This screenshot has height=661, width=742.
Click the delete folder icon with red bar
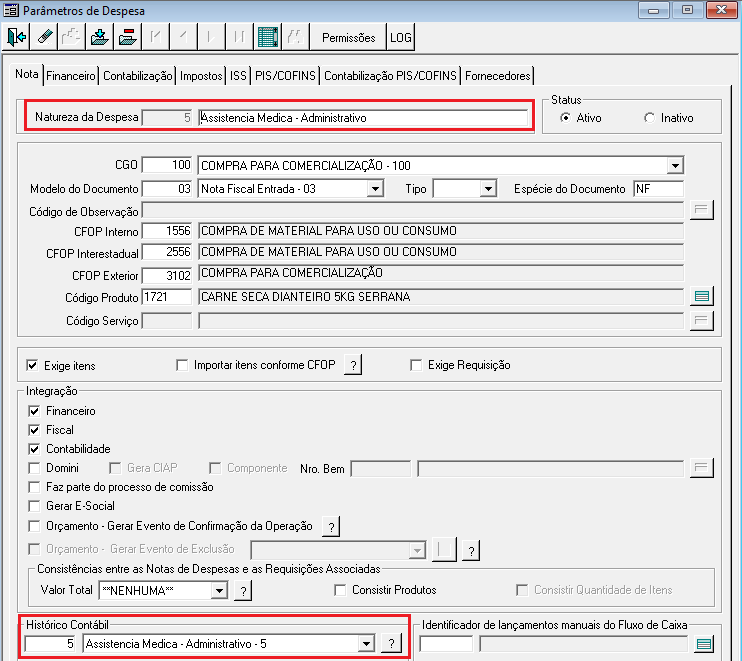coord(127,37)
